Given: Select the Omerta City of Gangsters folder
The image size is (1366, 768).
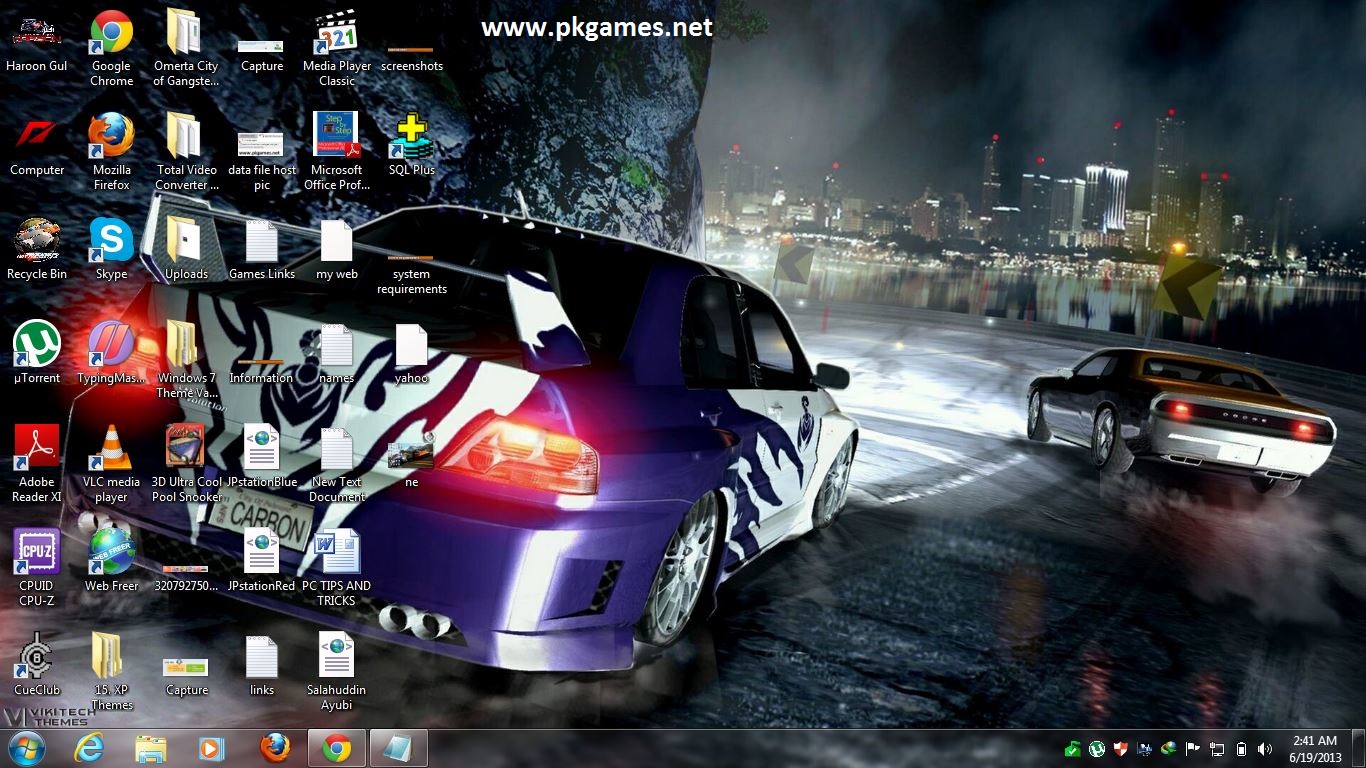Looking at the screenshot, I should 186,47.
